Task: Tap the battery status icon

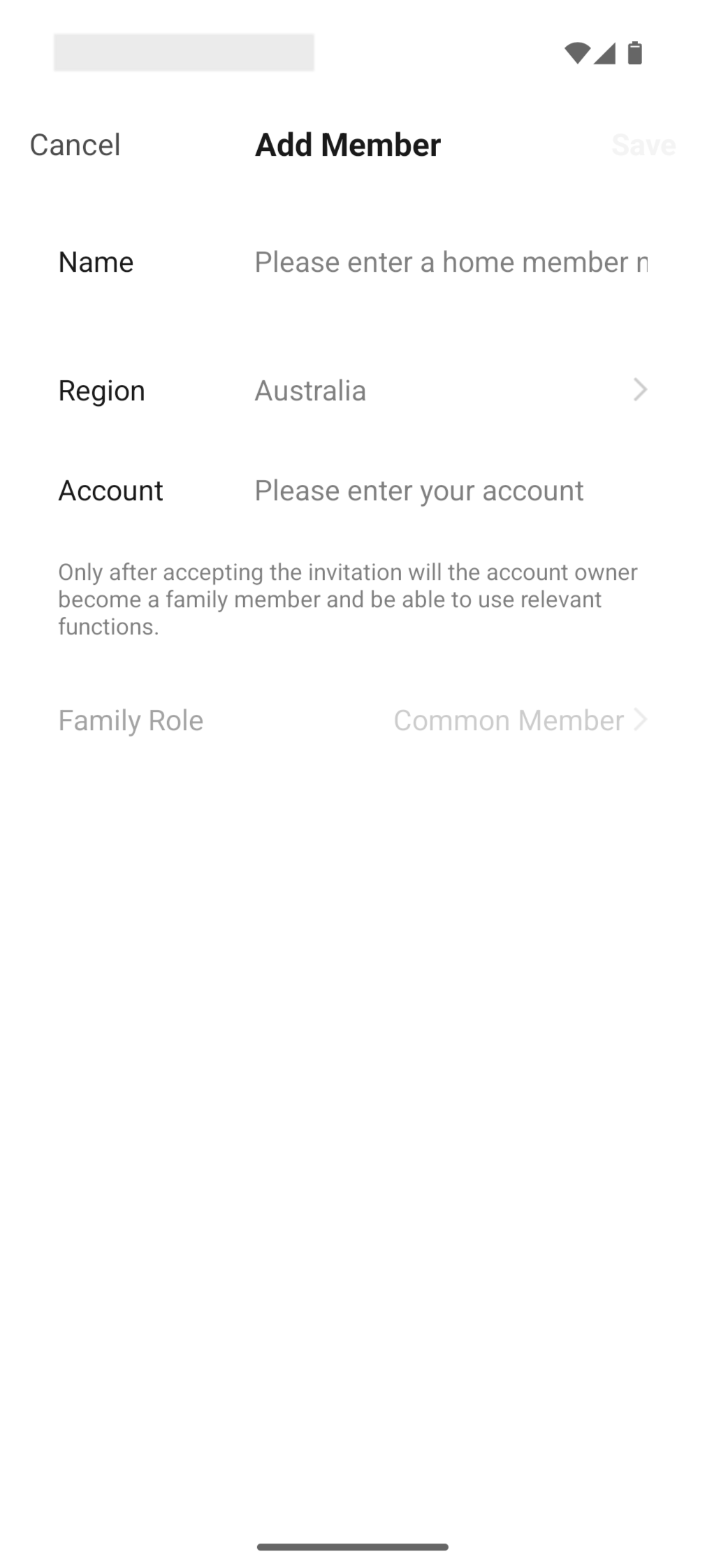Action: (634, 53)
